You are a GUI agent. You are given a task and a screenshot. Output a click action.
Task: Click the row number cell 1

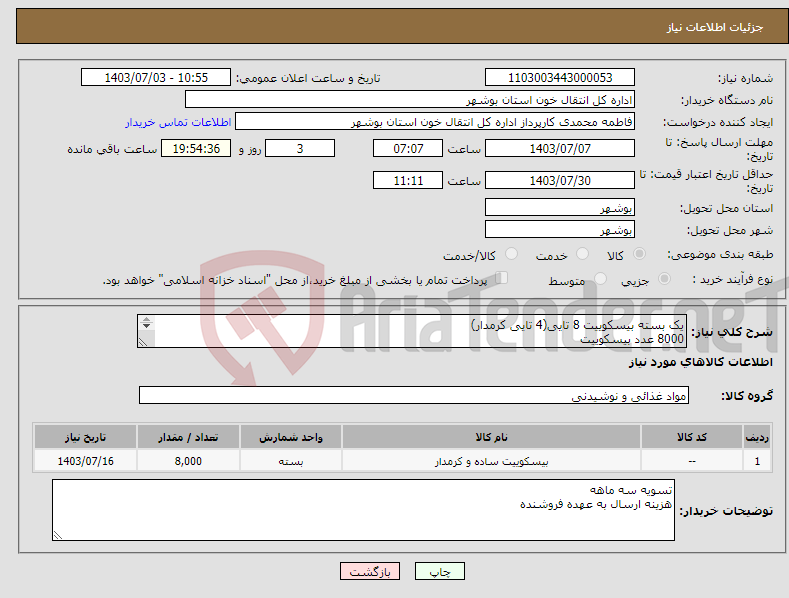[x=757, y=461]
